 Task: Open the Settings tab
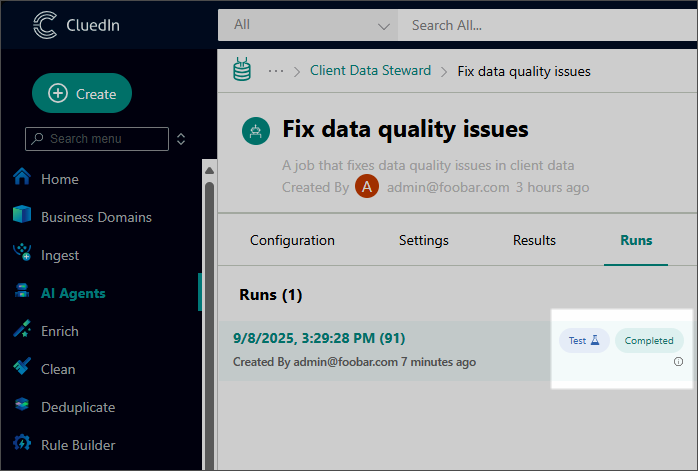(x=423, y=240)
